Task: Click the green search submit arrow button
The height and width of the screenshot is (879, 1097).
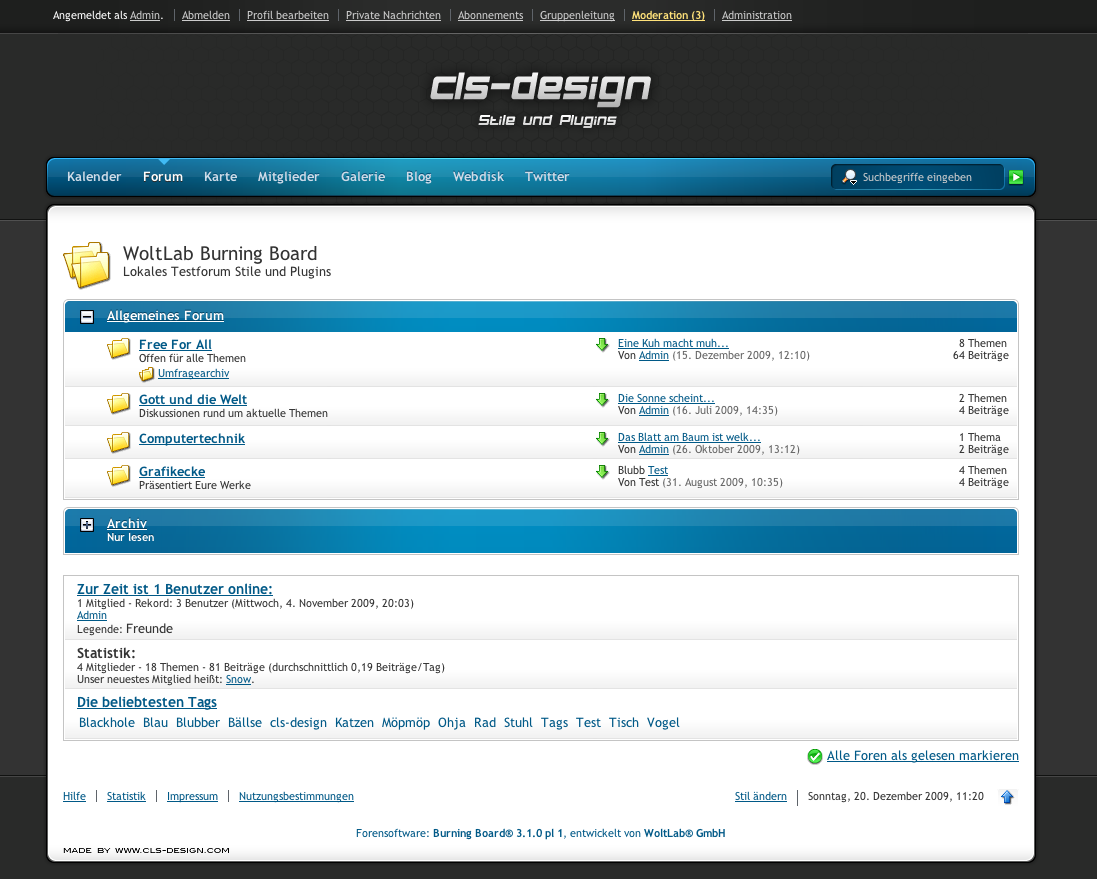Action: click(1016, 177)
